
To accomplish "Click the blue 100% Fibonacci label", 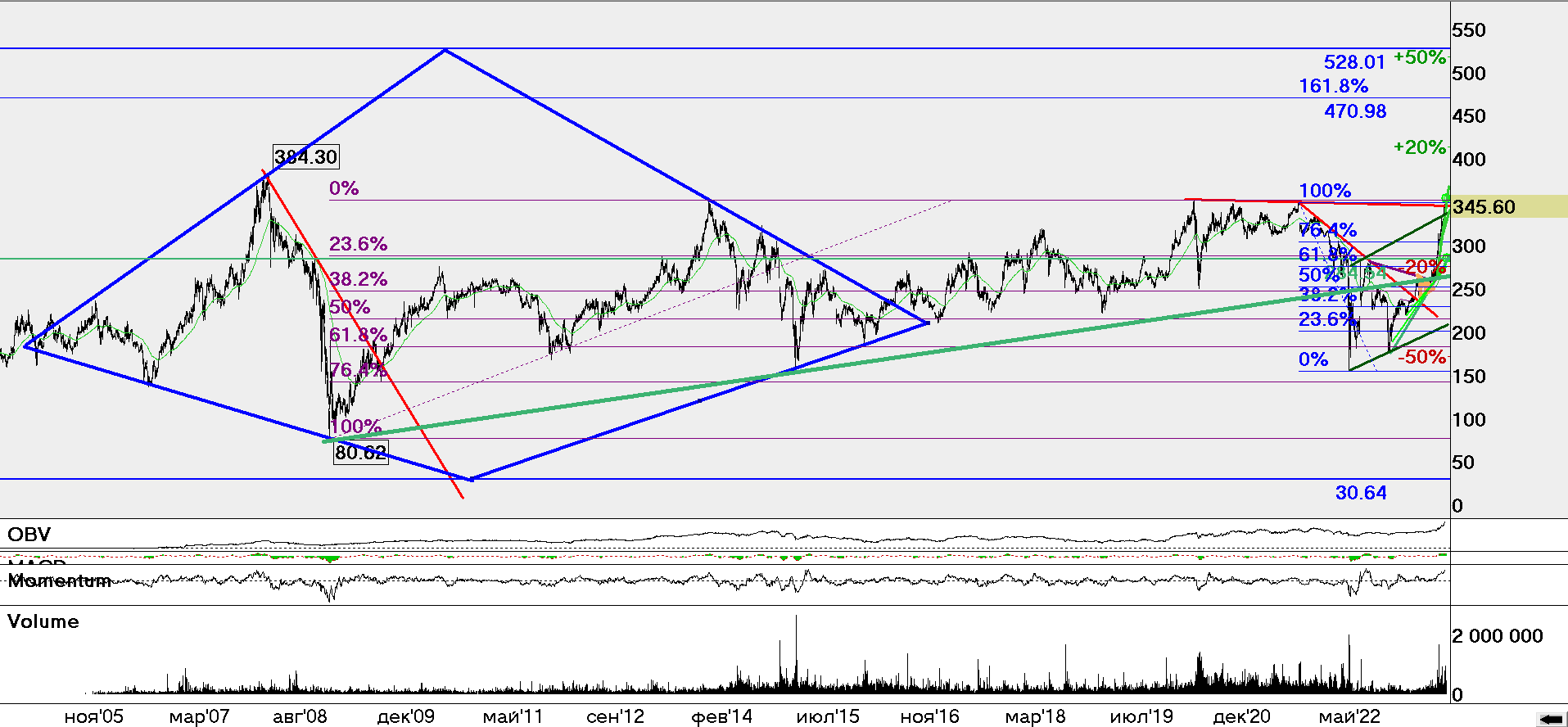I will (x=1325, y=191).
